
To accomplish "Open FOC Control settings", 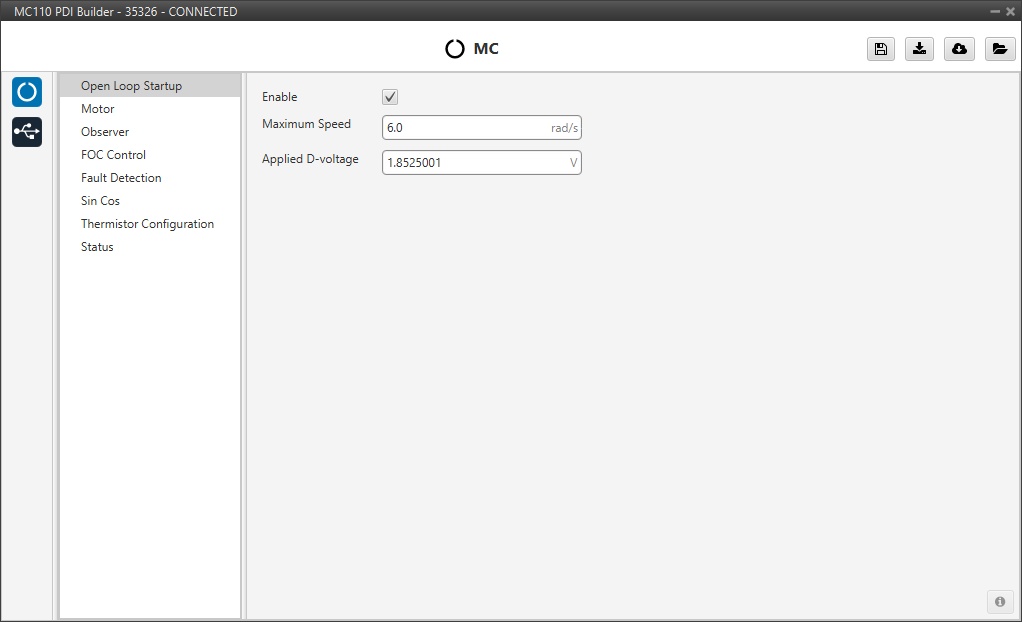I will (x=113, y=155).
